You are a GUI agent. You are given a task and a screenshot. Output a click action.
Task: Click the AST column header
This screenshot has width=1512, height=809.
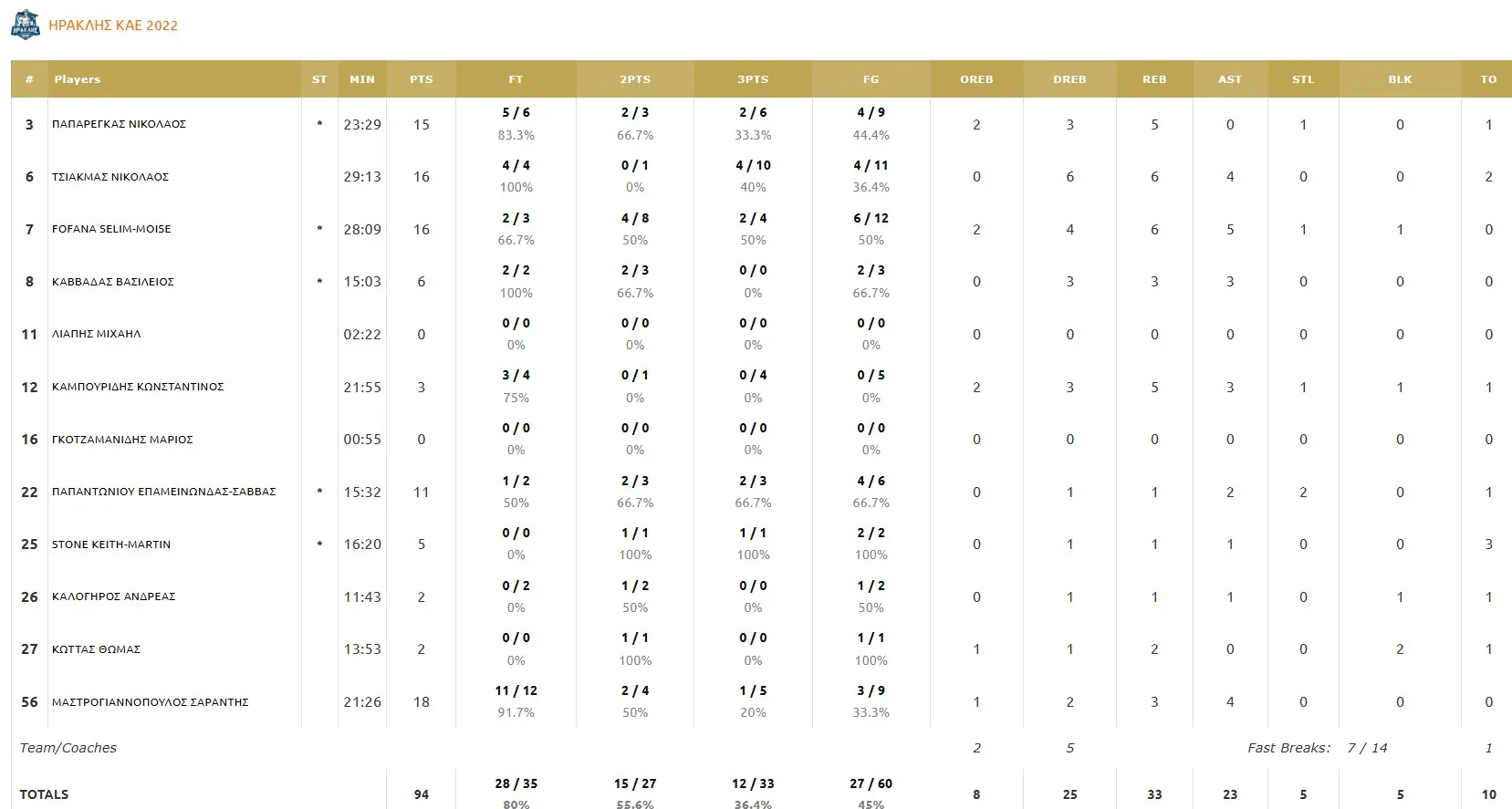pos(1230,79)
